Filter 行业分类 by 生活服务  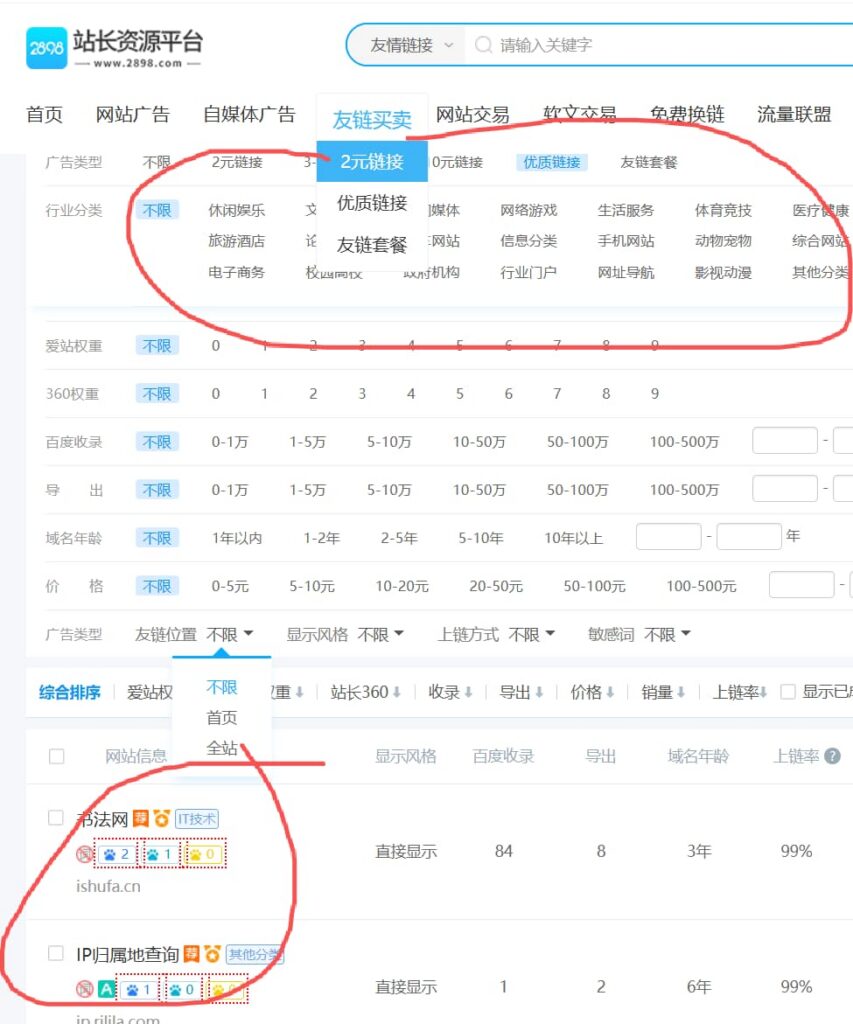(626, 210)
